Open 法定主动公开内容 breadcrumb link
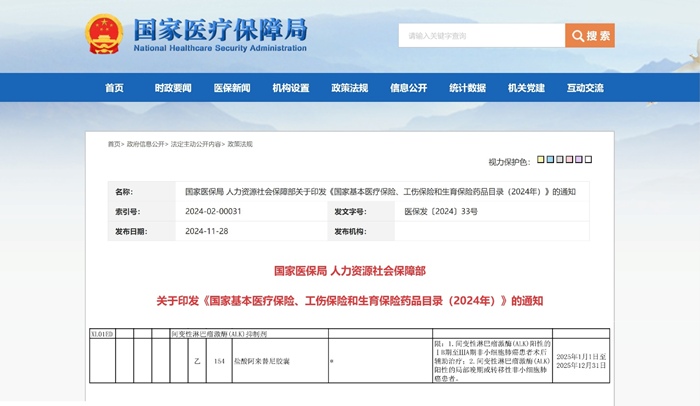This screenshot has width=700, height=406. coord(196,144)
